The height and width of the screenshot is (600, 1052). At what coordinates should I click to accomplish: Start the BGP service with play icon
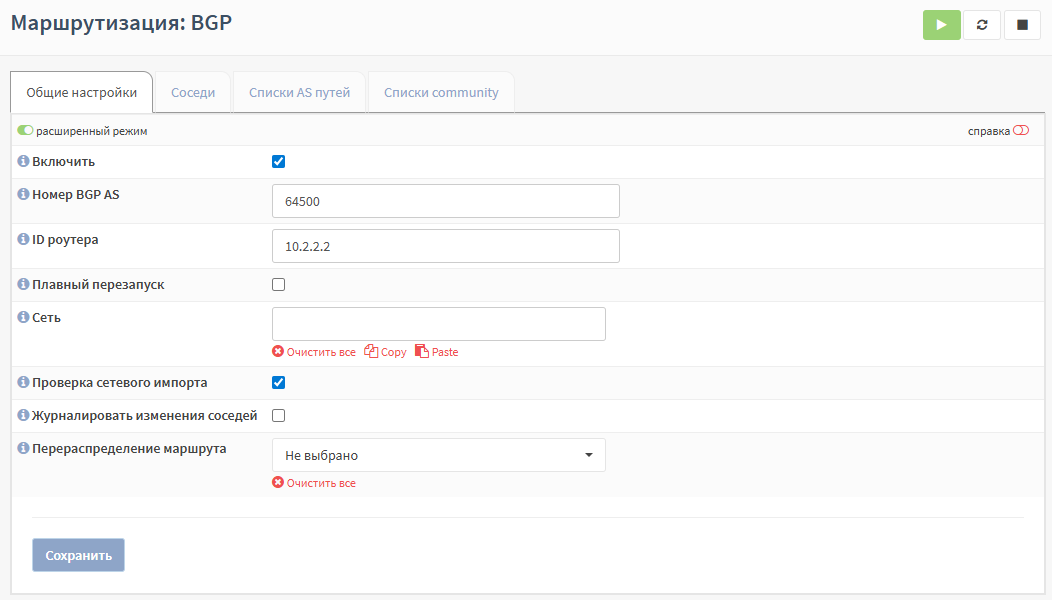tap(941, 25)
